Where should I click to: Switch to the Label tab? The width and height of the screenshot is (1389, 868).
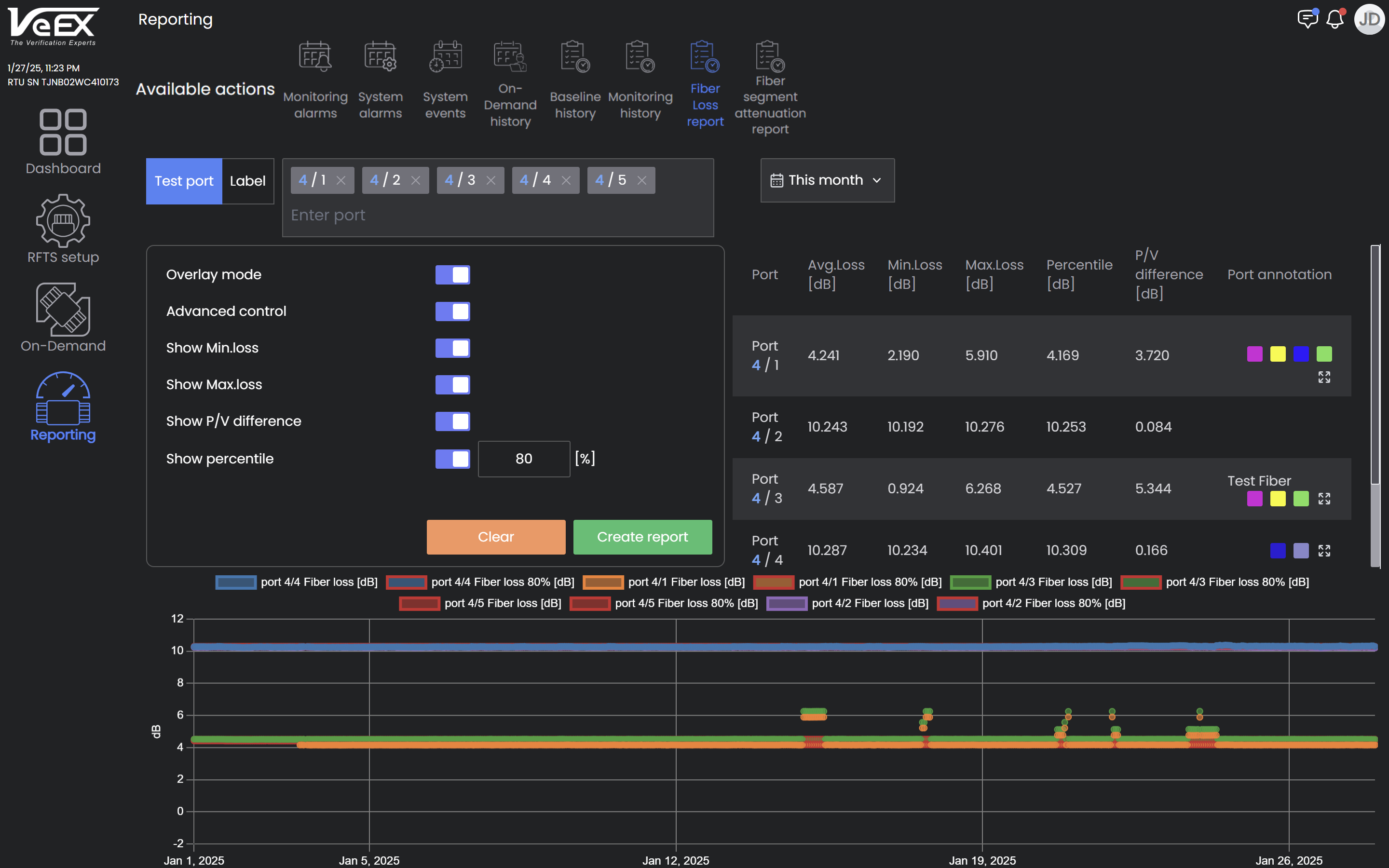click(247, 181)
